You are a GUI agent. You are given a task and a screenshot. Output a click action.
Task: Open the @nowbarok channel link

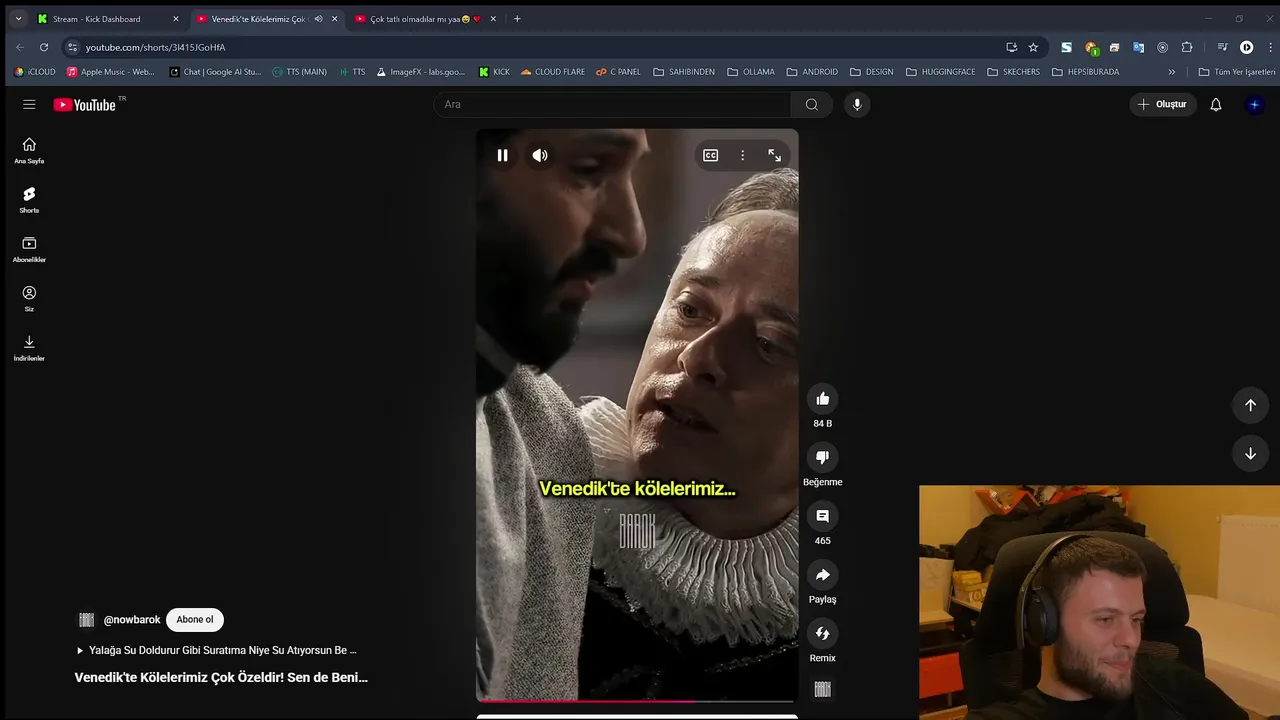(x=132, y=620)
